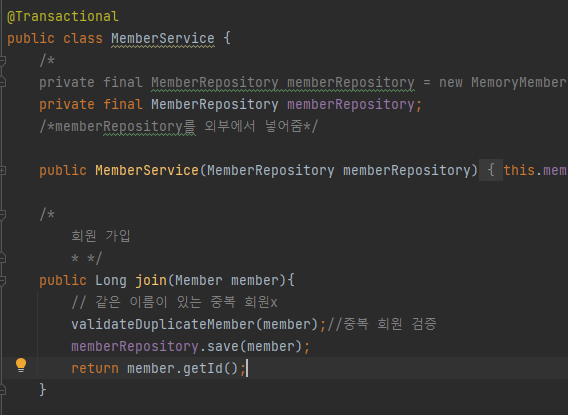Collapse the join method via gutter fold marker
The image size is (568, 415).
[x=2, y=281]
